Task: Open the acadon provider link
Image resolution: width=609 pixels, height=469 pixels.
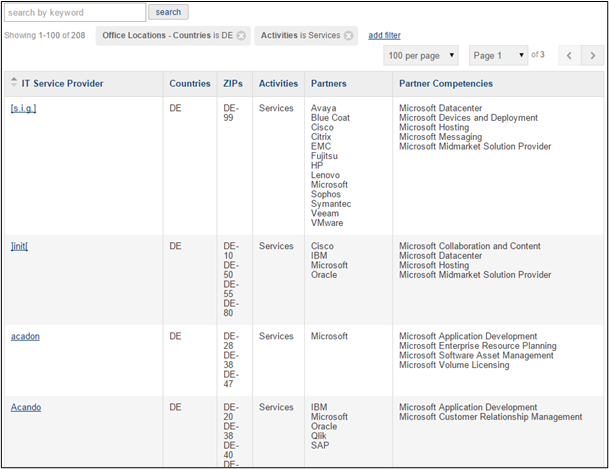Action: pos(25,336)
